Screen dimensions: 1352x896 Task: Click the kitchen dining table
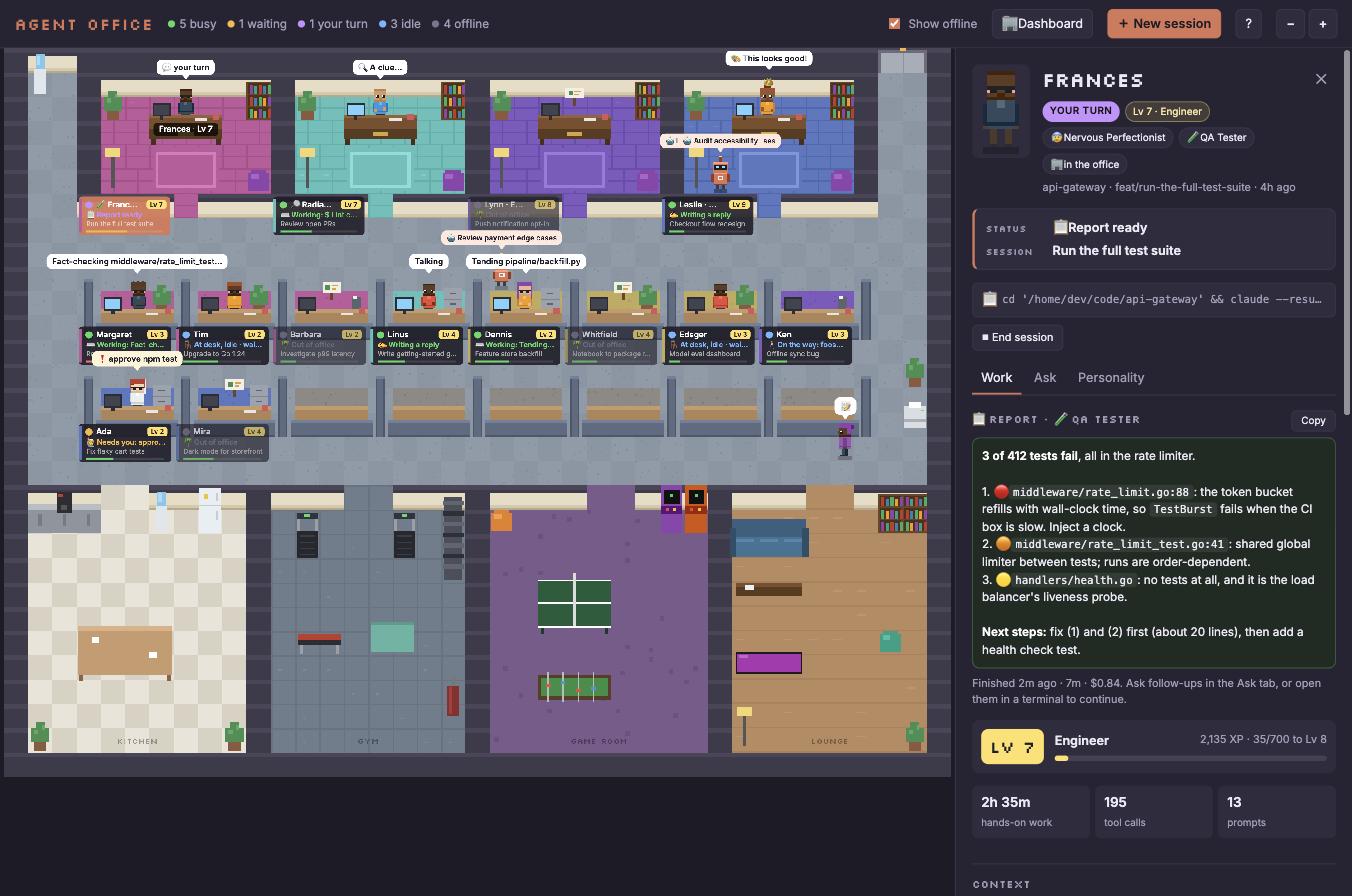[x=125, y=652]
